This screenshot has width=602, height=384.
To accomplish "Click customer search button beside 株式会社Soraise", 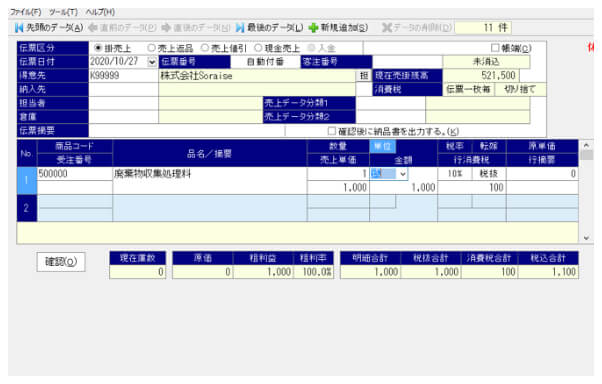I will tap(363, 76).
